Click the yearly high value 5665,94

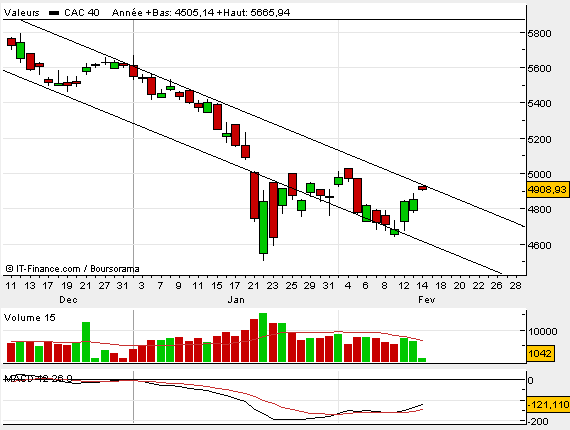[x=270, y=13]
